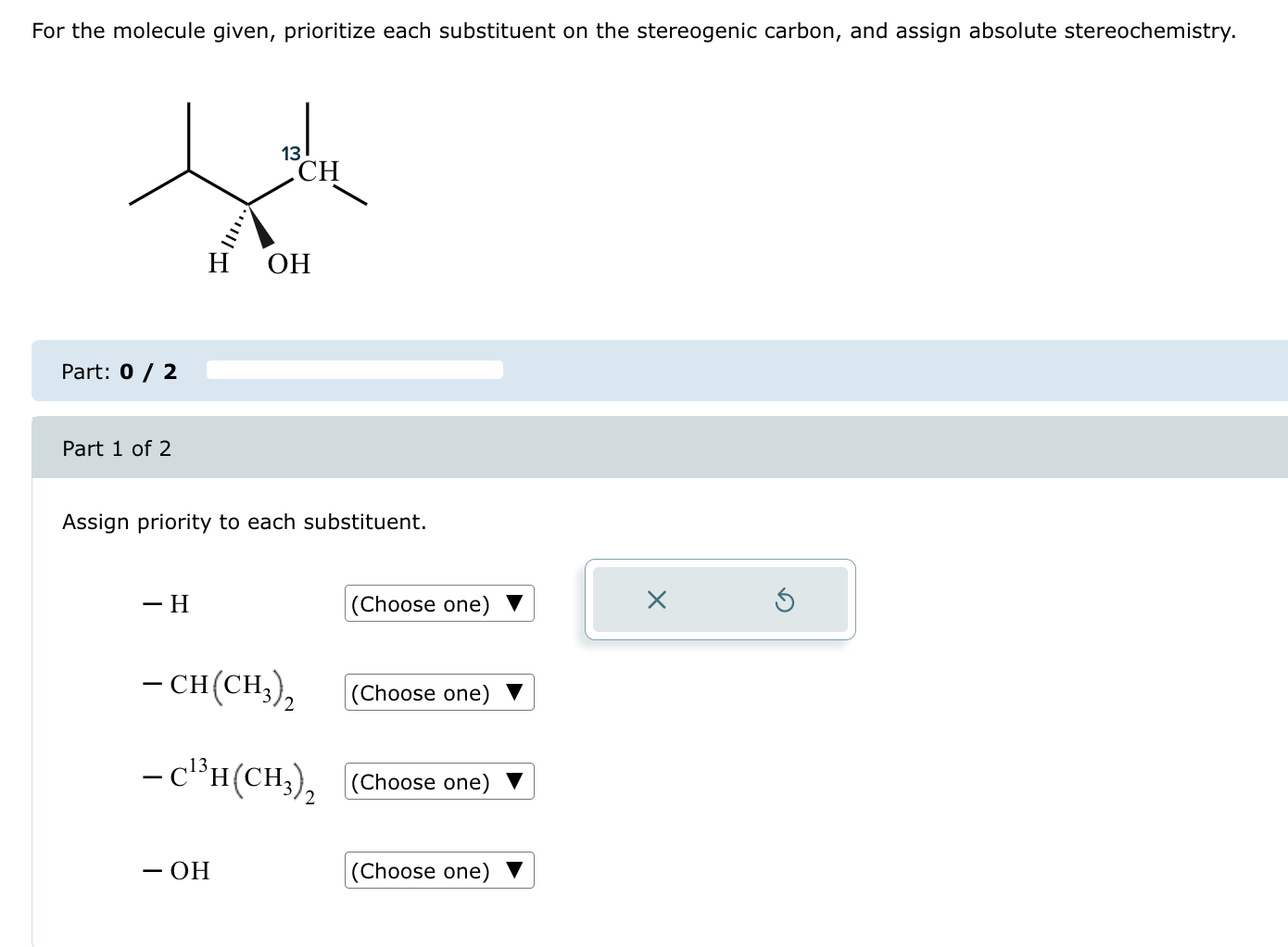Open the dropdown for the C13H(CH3)2 substituent
The height and width of the screenshot is (947, 1288).
[439, 782]
